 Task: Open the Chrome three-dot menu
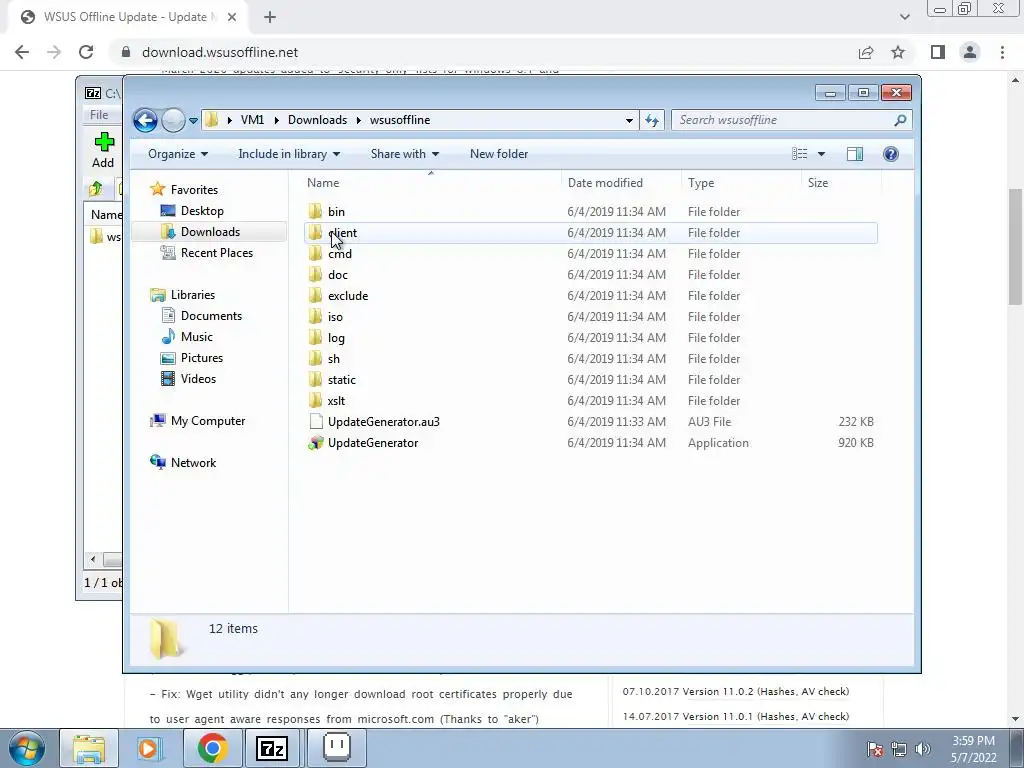[1002, 52]
